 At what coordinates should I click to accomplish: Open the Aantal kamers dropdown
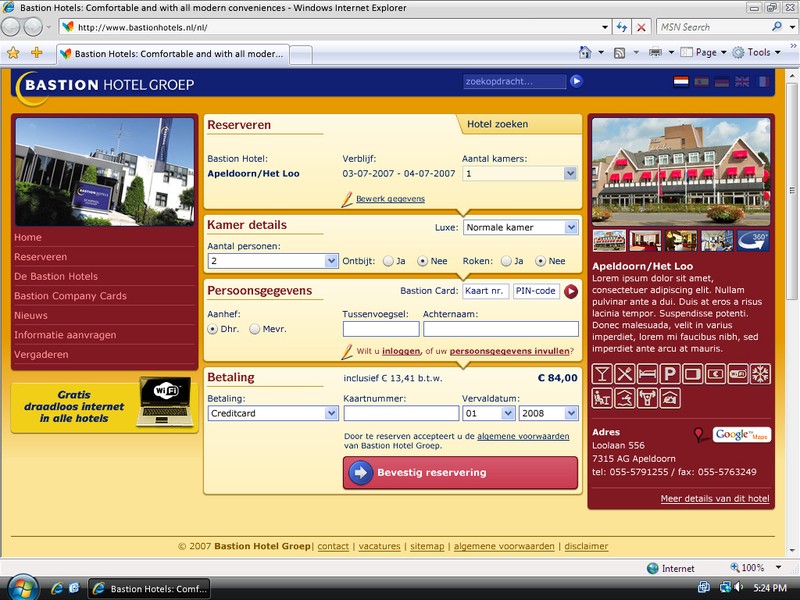tap(570, 173)
